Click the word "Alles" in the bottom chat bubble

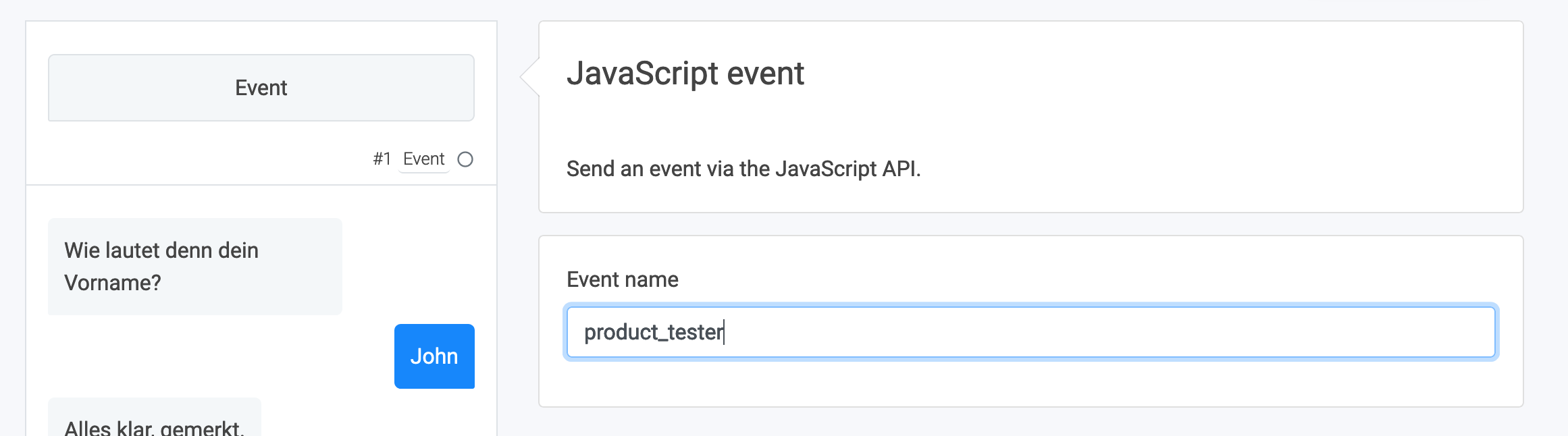[x=87, y=428]
